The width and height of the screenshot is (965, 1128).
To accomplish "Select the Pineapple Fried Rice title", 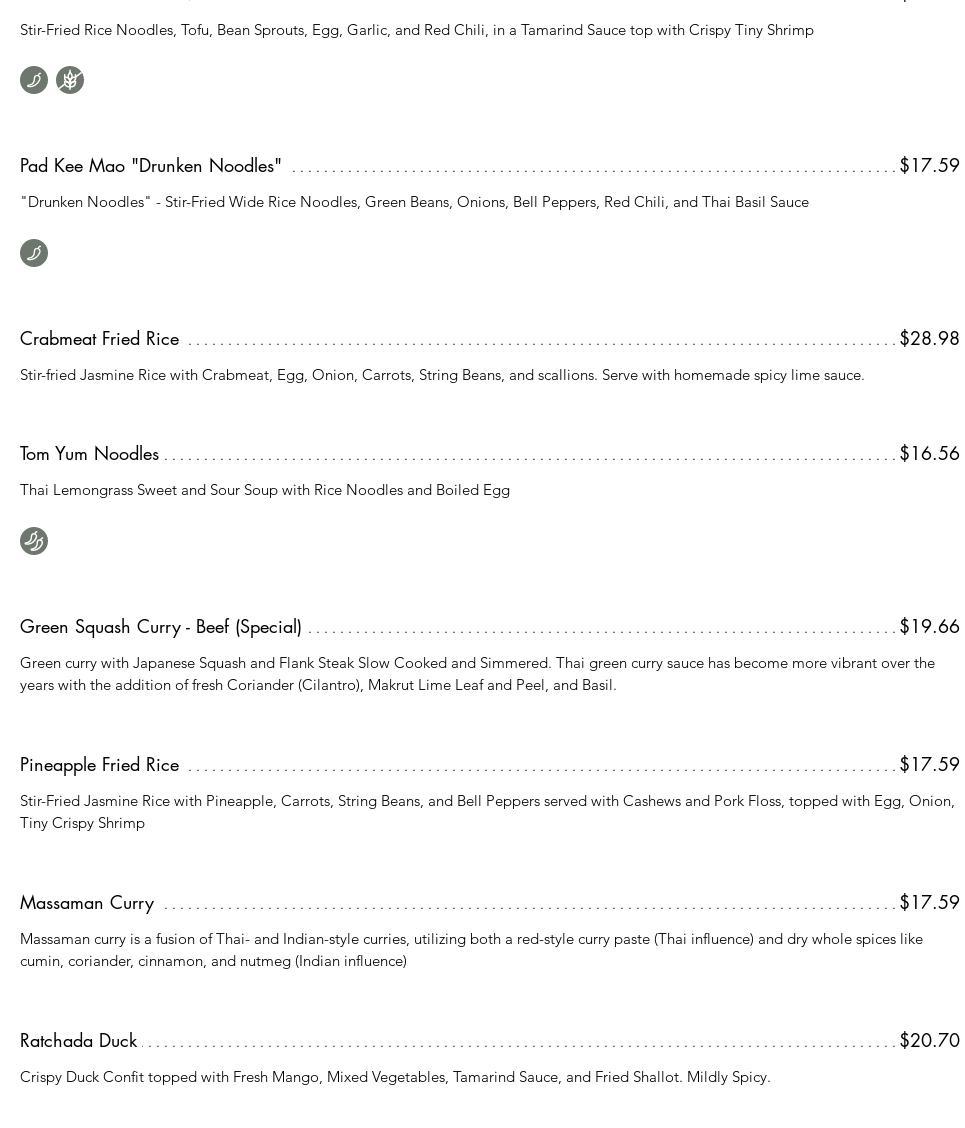I will click(100, 765).
